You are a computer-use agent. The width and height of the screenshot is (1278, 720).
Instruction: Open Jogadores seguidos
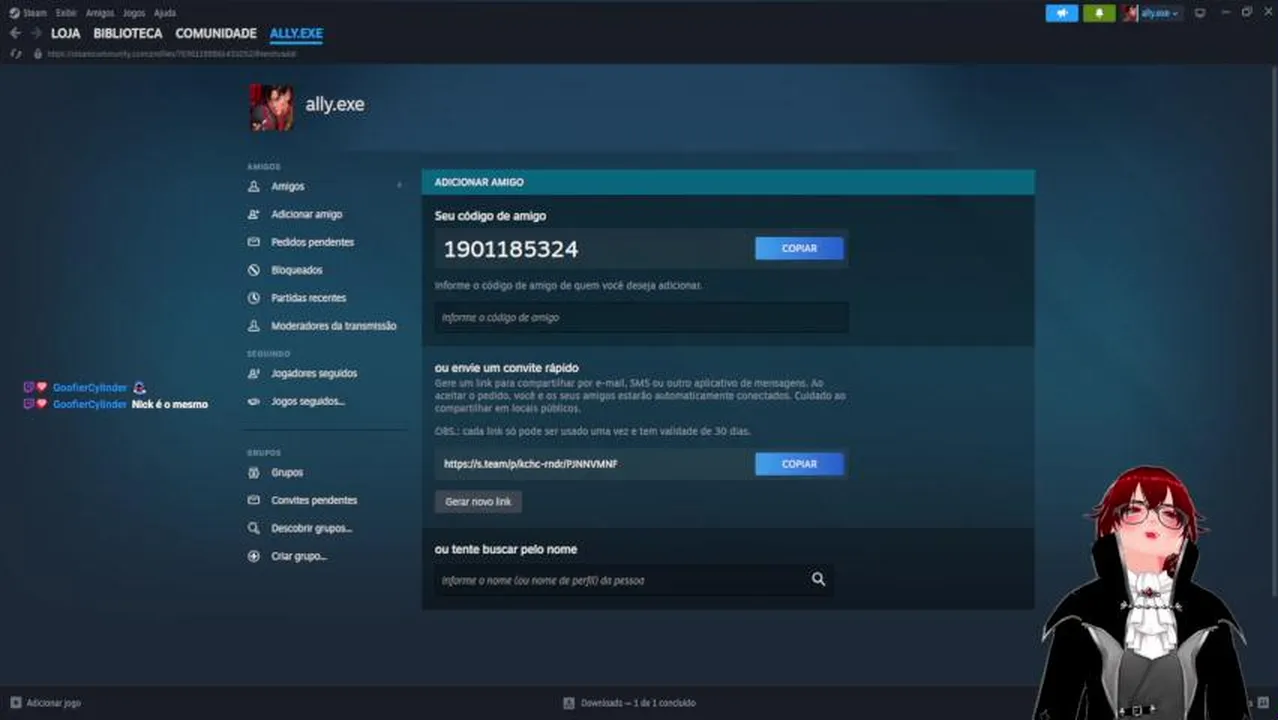click(314, 373)
